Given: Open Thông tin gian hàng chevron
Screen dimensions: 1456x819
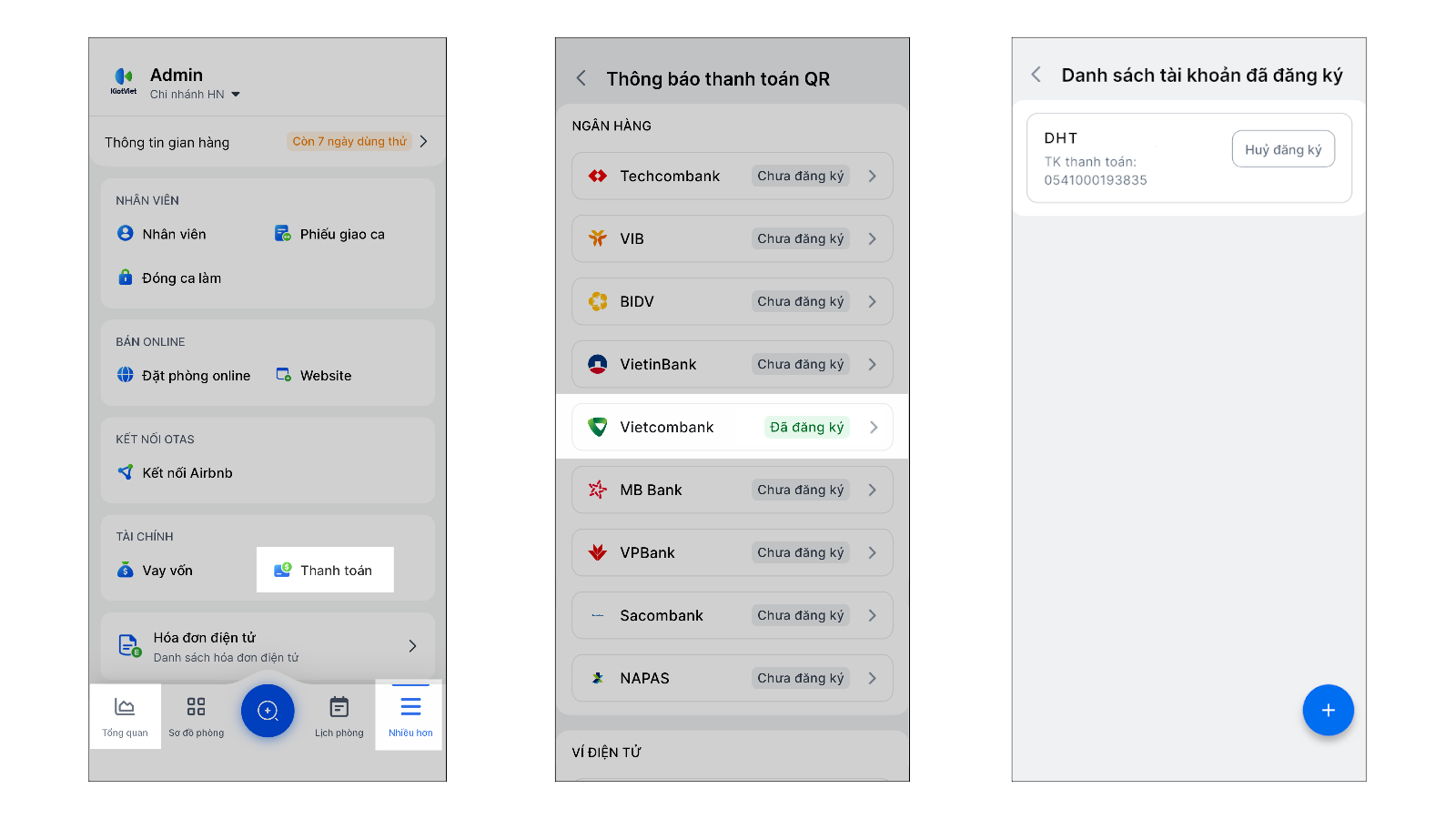Looking at the screenshot, I should pos(424,141).
